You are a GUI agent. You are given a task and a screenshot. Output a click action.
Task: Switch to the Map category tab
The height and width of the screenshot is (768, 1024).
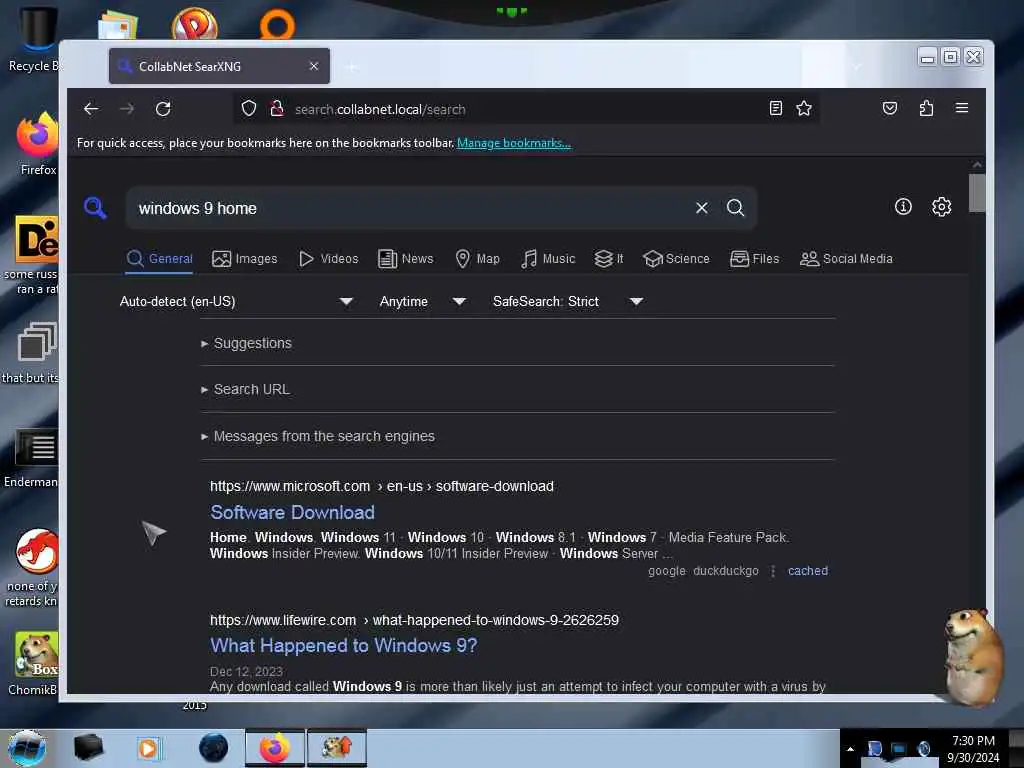click(477, 259)
